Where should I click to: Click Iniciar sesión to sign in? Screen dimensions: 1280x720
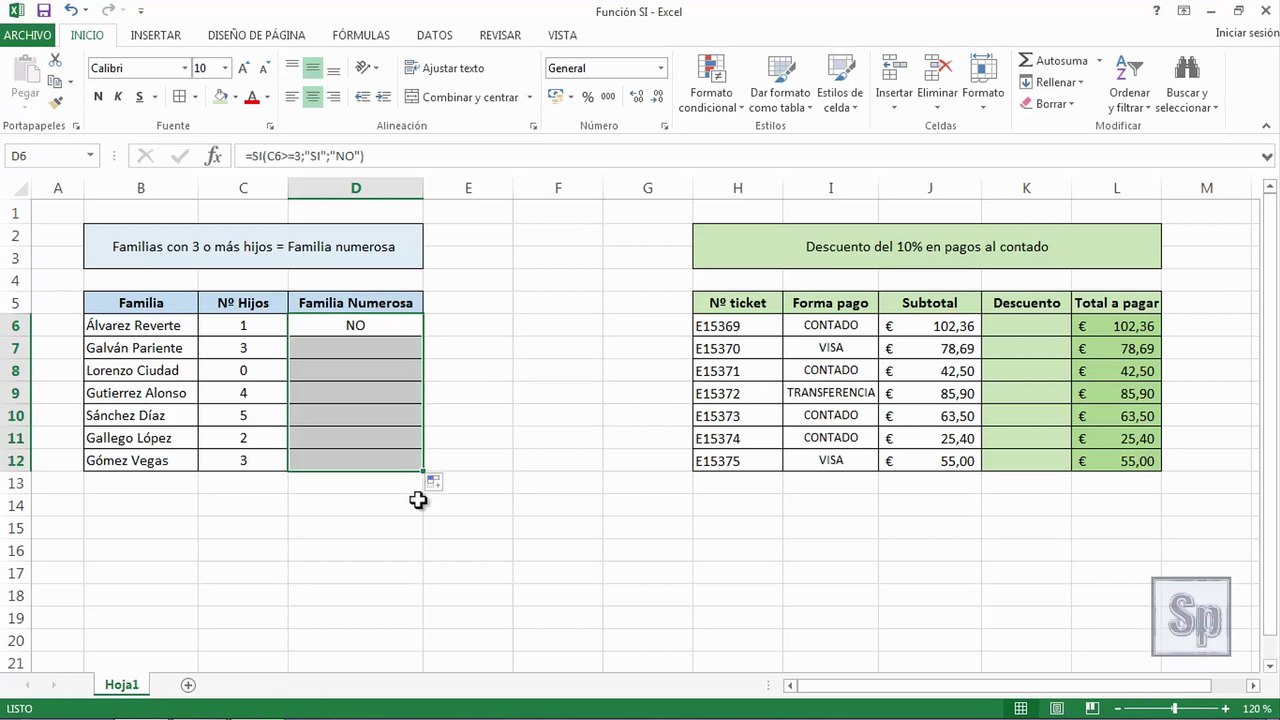click(1247, 33)
